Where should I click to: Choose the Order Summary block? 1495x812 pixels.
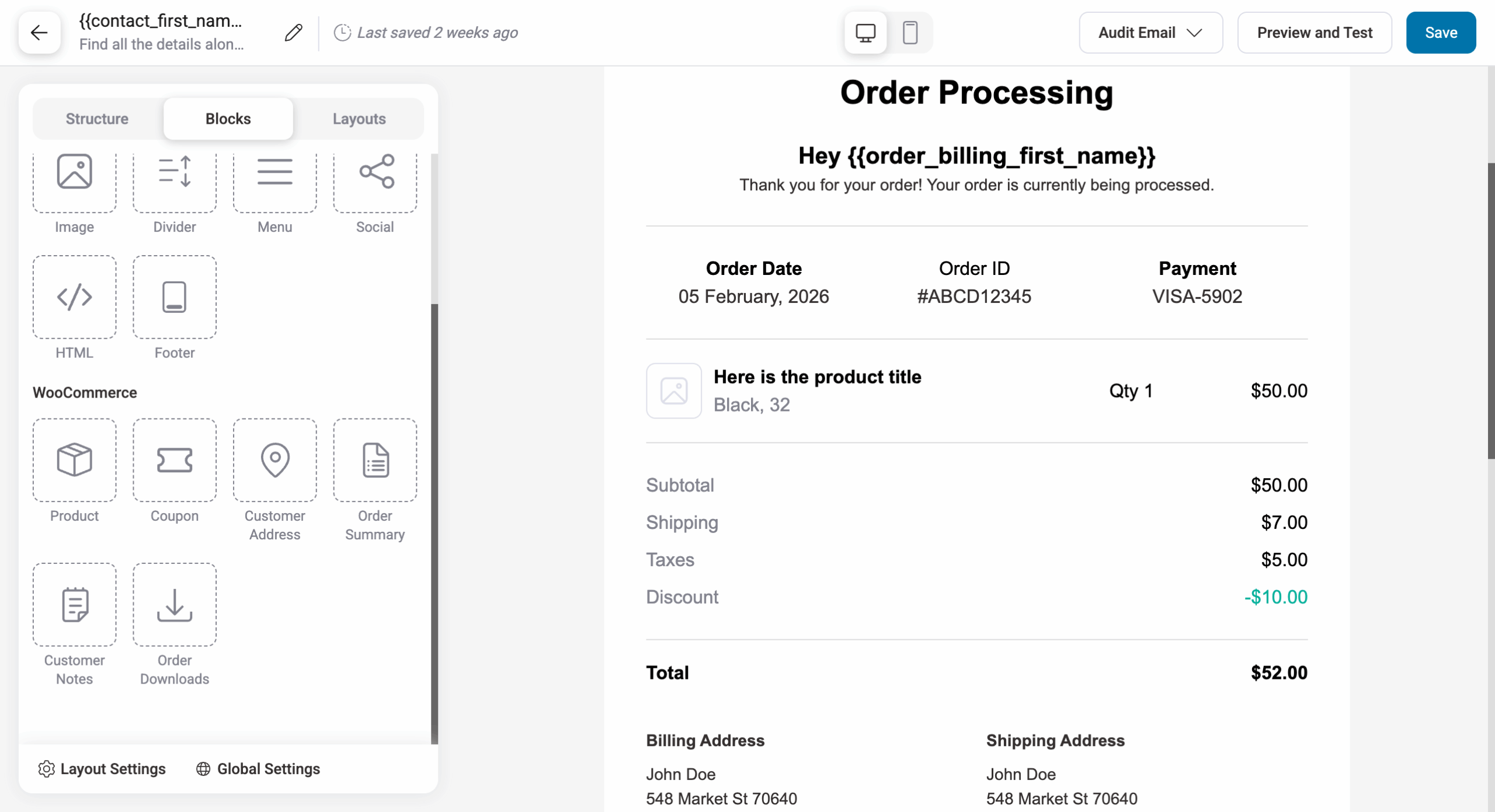[374, 459]
